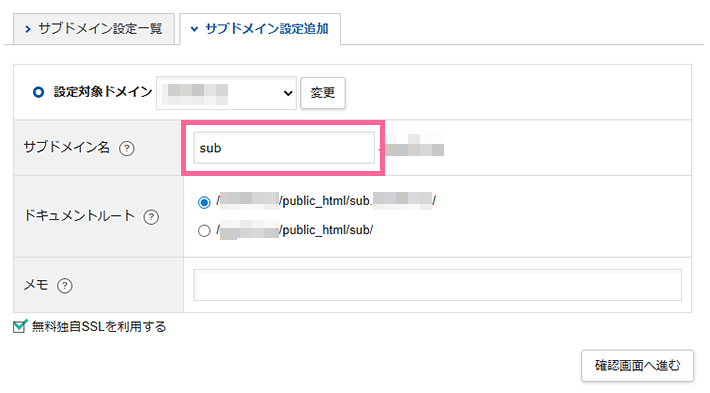Select the /public_html/sub/ document root option
710x393 pixels.
pyautogui.click(x=204, y=231)
